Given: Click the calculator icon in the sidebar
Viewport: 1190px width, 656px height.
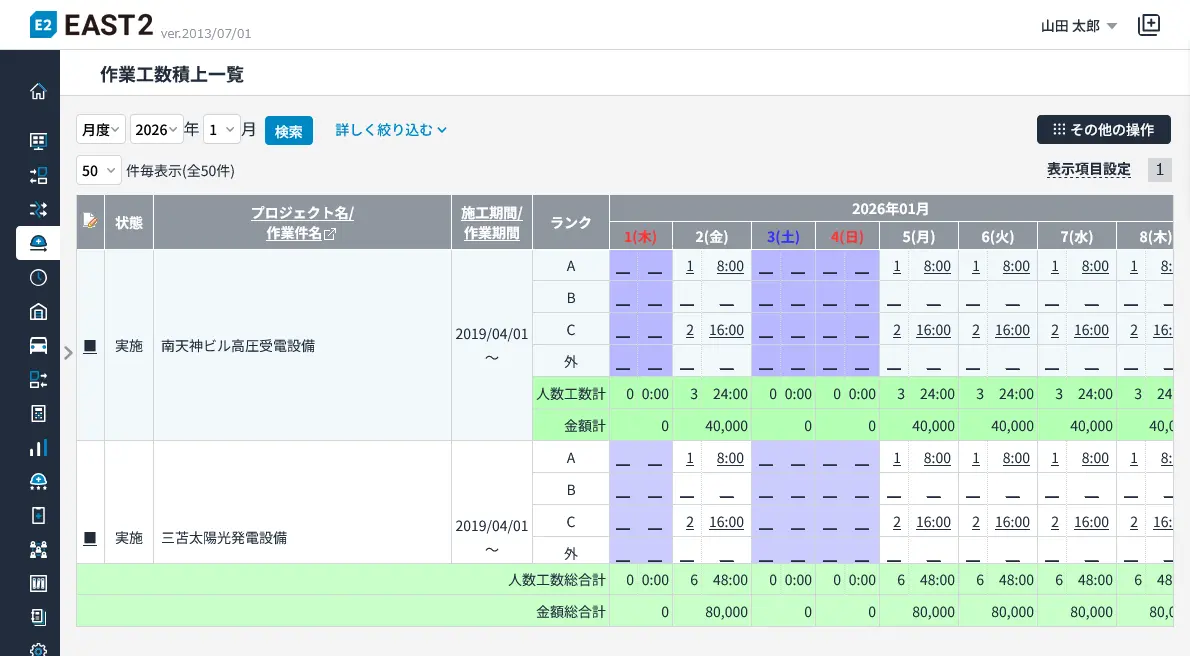Looking at the screenshot, I should point(38,413).
